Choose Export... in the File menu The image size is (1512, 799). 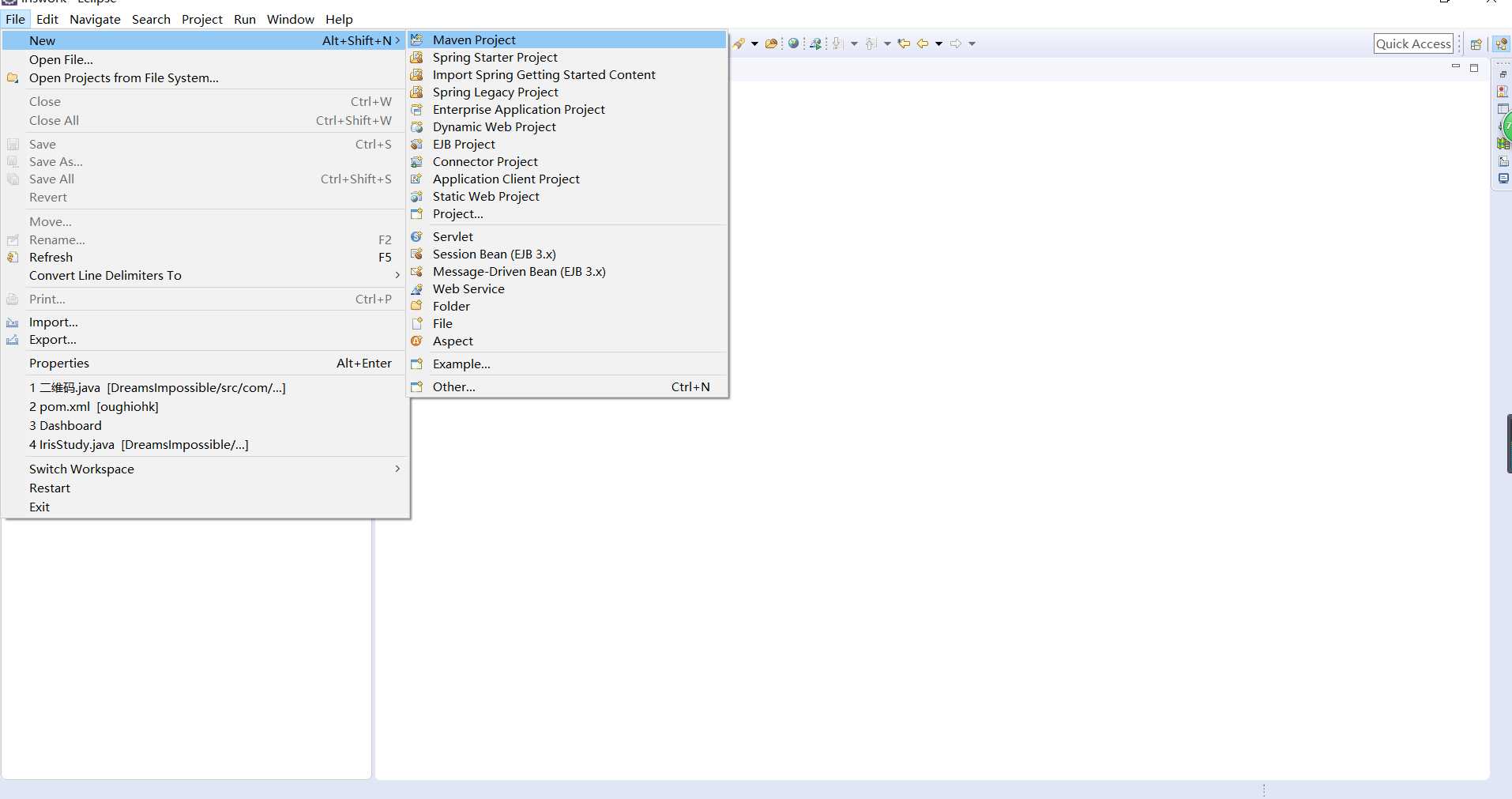coord(205,339)
